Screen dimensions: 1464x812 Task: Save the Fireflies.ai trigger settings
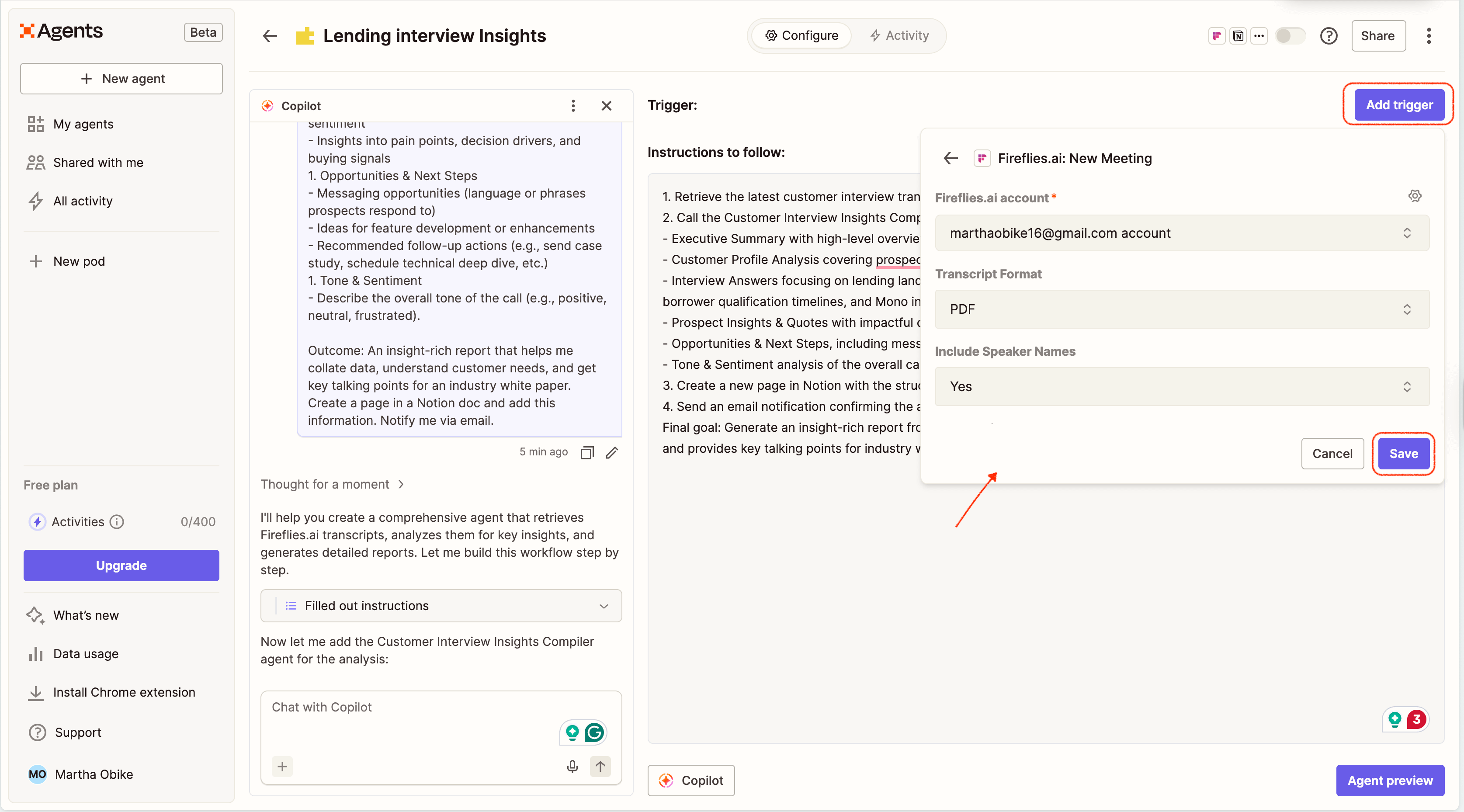pos(1404,454)
